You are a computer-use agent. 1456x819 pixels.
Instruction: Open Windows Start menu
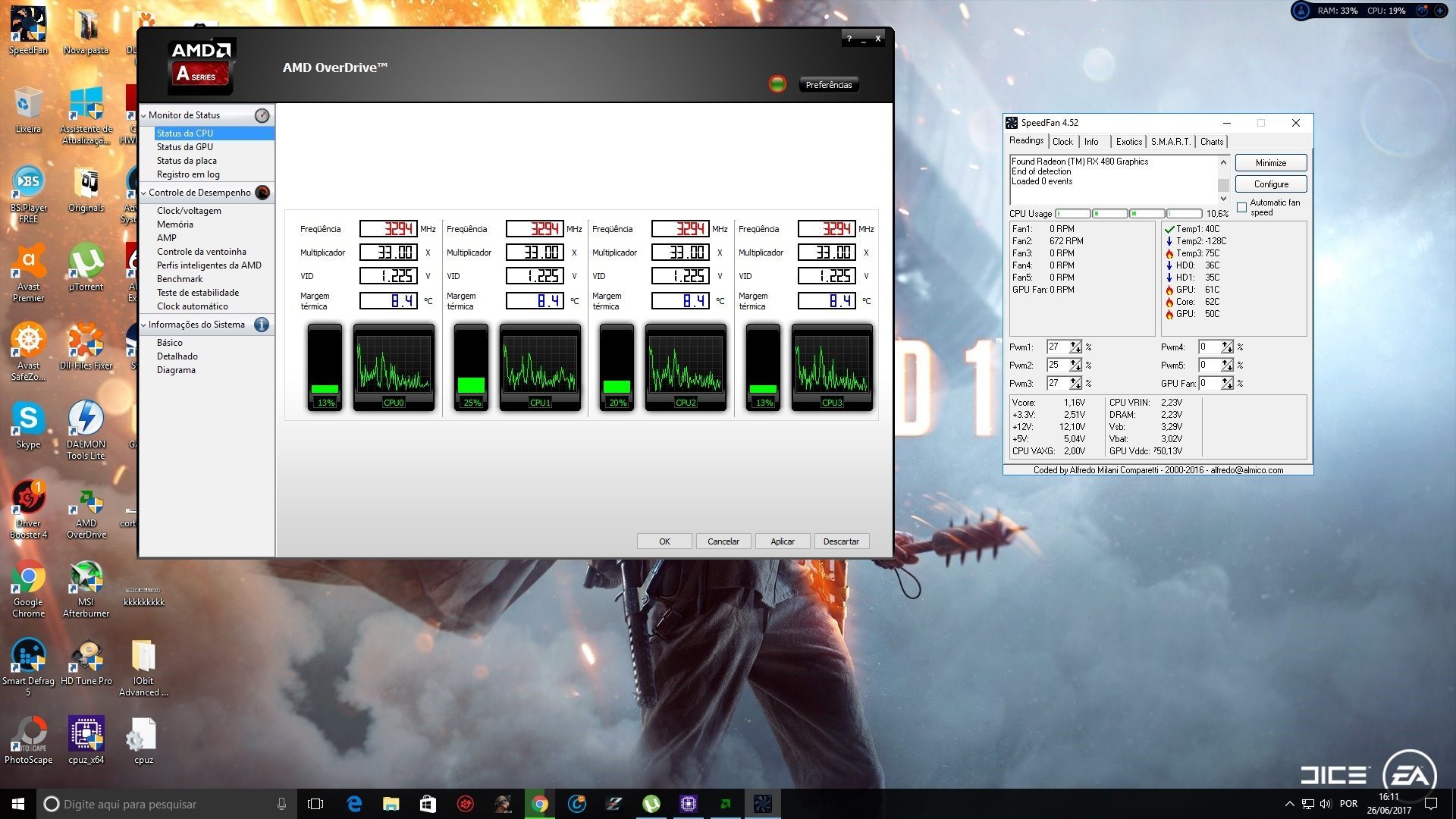click(x=18, y=804)
